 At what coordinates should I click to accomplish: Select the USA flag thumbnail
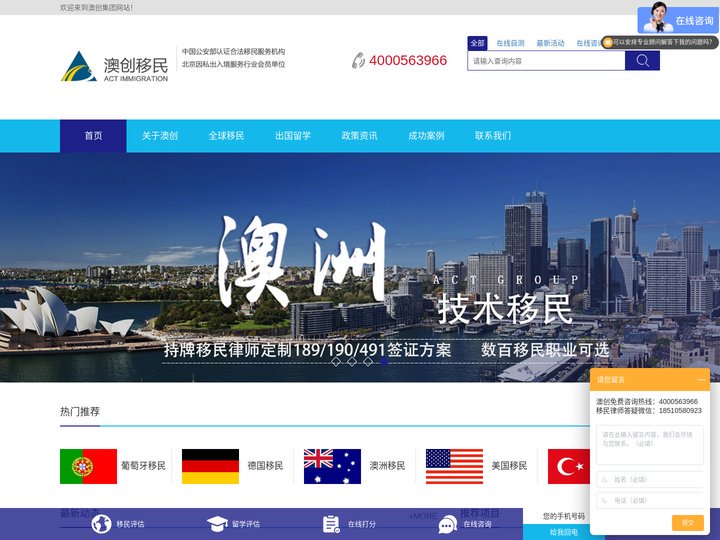(x=454, y=466)
